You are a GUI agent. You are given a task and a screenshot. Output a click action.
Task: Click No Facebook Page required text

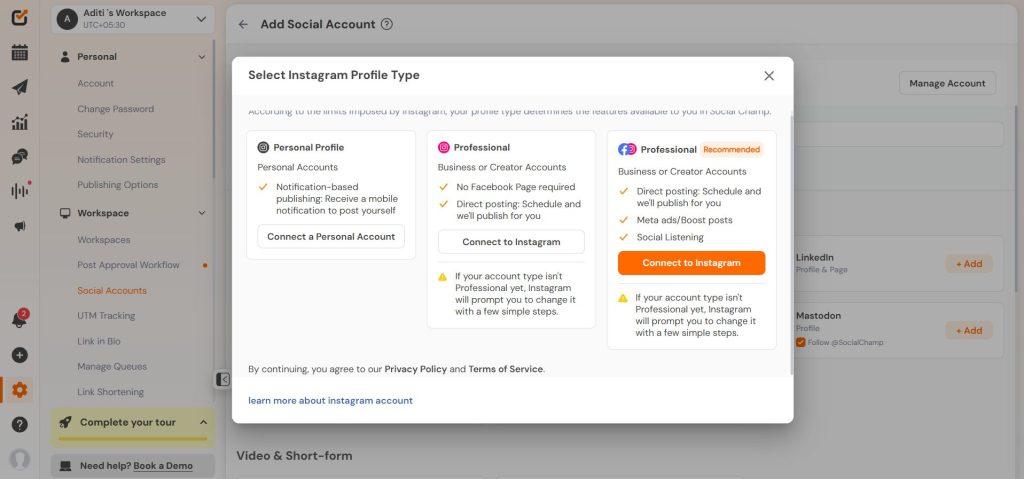(516, 187)
